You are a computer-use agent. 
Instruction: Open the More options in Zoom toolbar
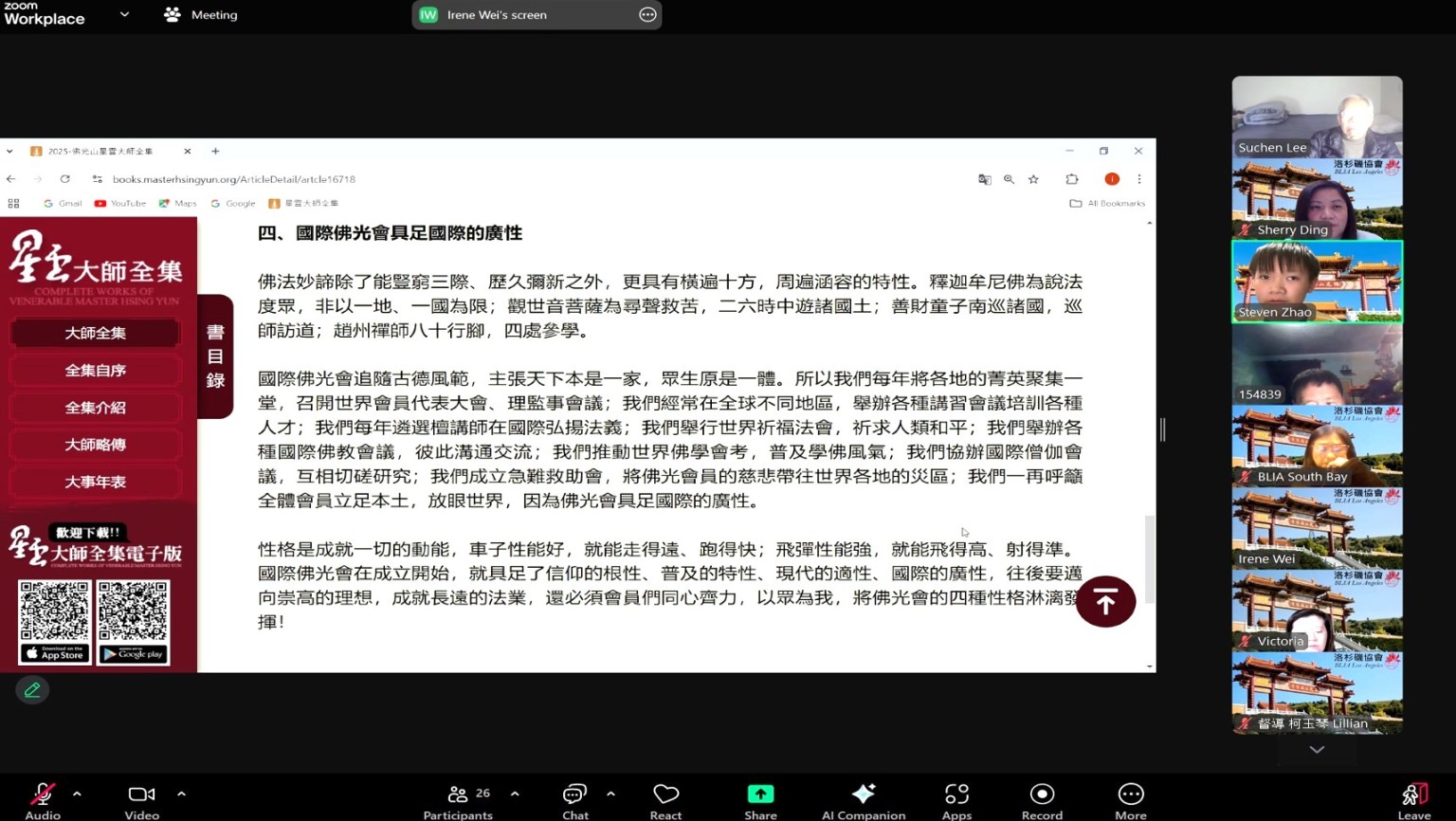[1131, 801]
